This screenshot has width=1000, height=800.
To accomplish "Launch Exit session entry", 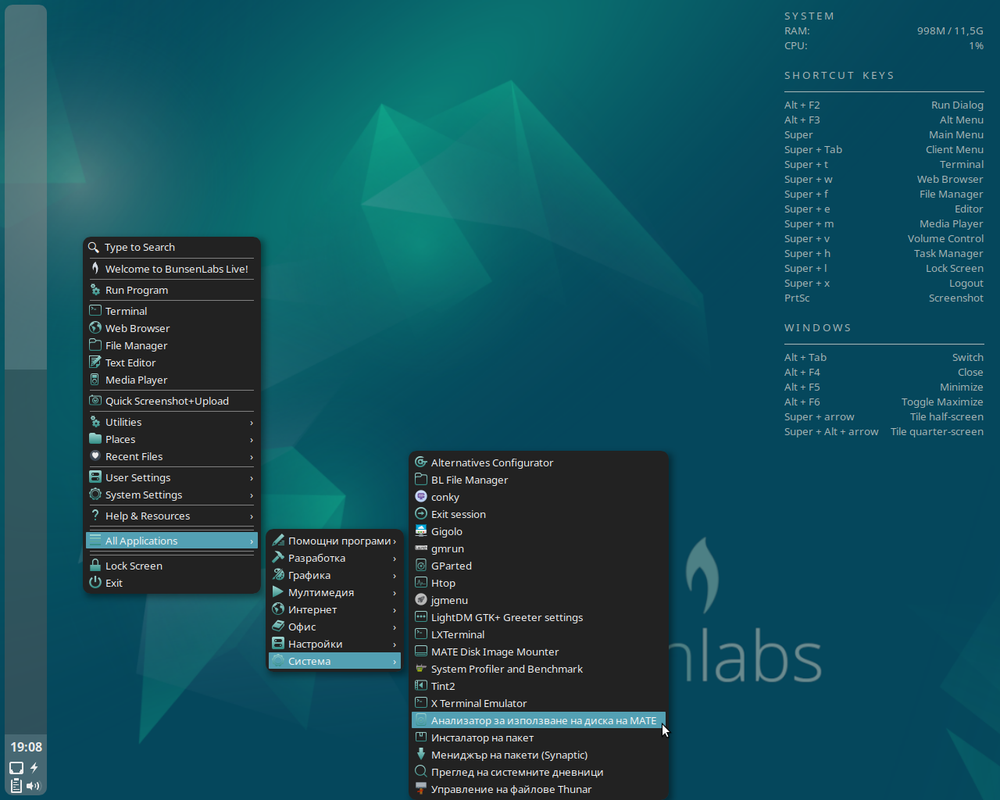I will coord(539,514).
